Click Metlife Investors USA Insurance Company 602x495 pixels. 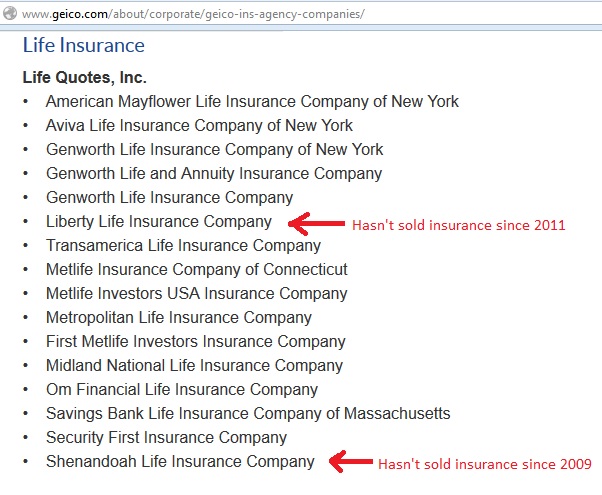[197, 294]
